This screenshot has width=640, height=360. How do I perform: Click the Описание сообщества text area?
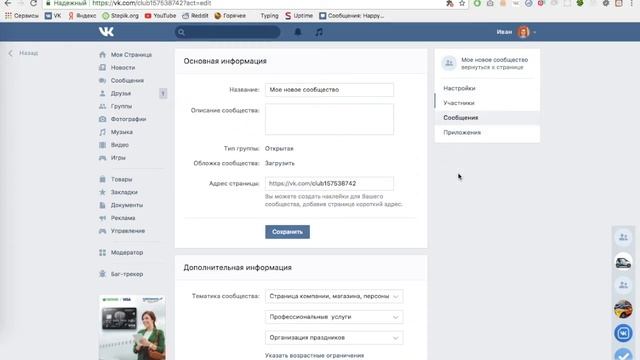coord(329,119)
